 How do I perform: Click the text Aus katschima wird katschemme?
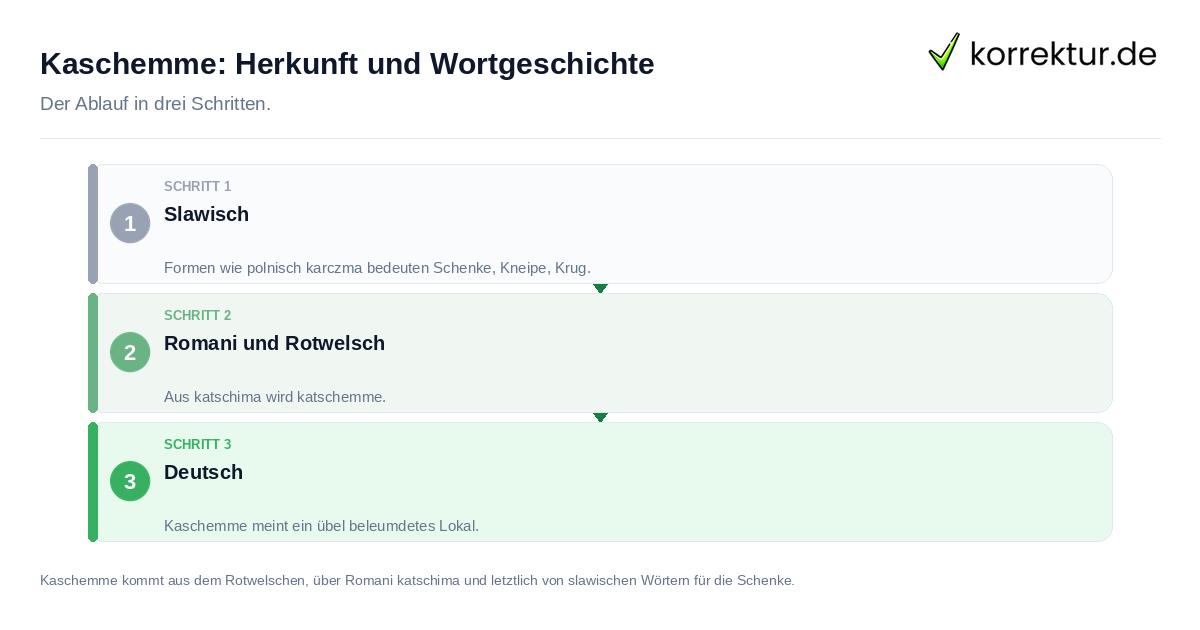click(x=275, y=397)
